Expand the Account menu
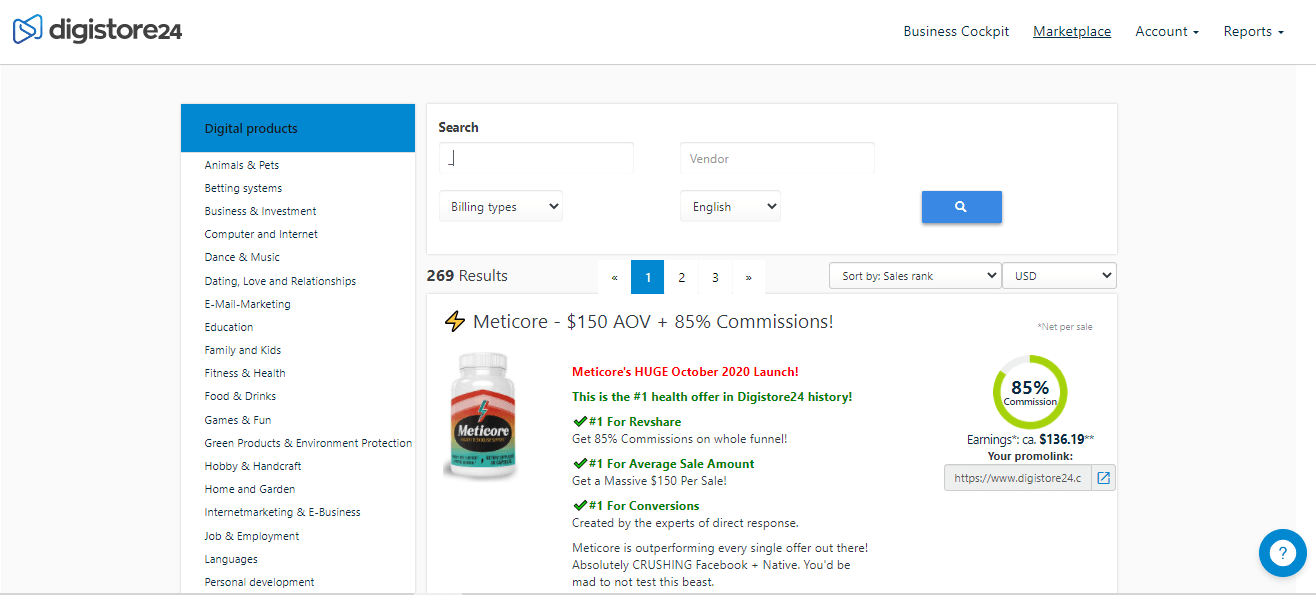 tap(1167, 32)
